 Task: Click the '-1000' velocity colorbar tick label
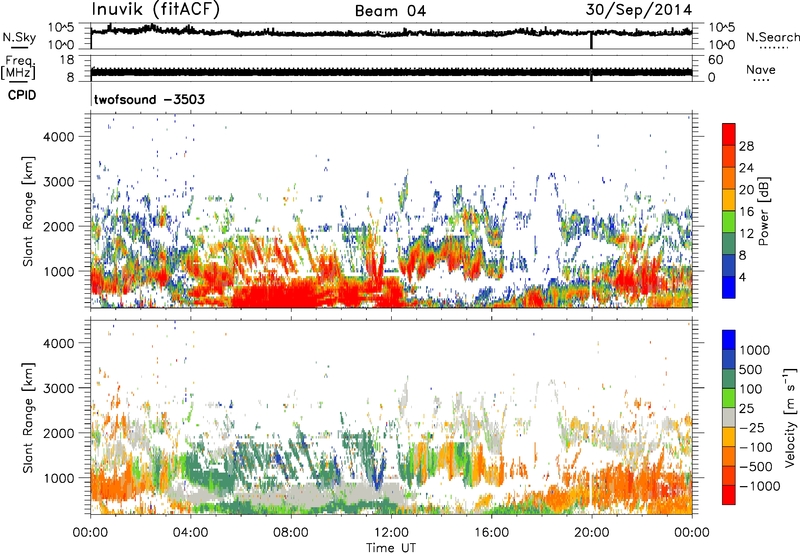click(x=759, y=486)
